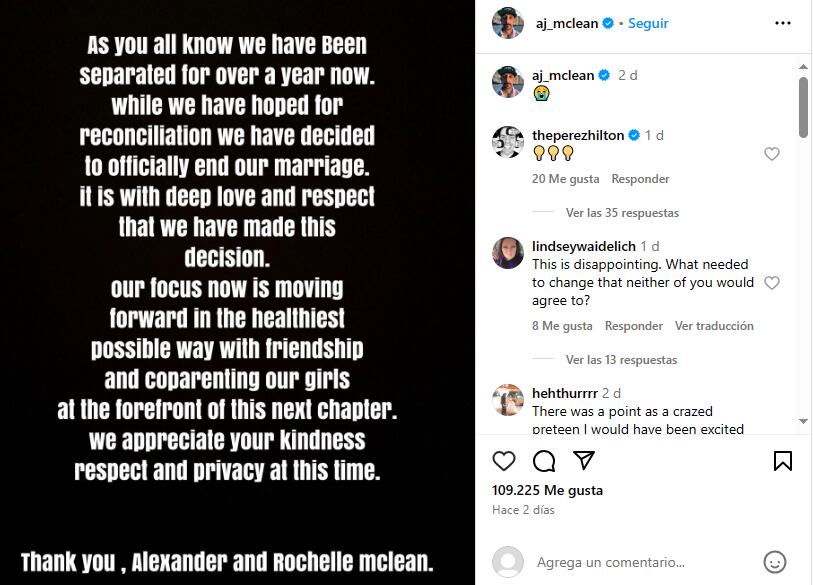Open the emoji picker in comment box

[774, 561]
